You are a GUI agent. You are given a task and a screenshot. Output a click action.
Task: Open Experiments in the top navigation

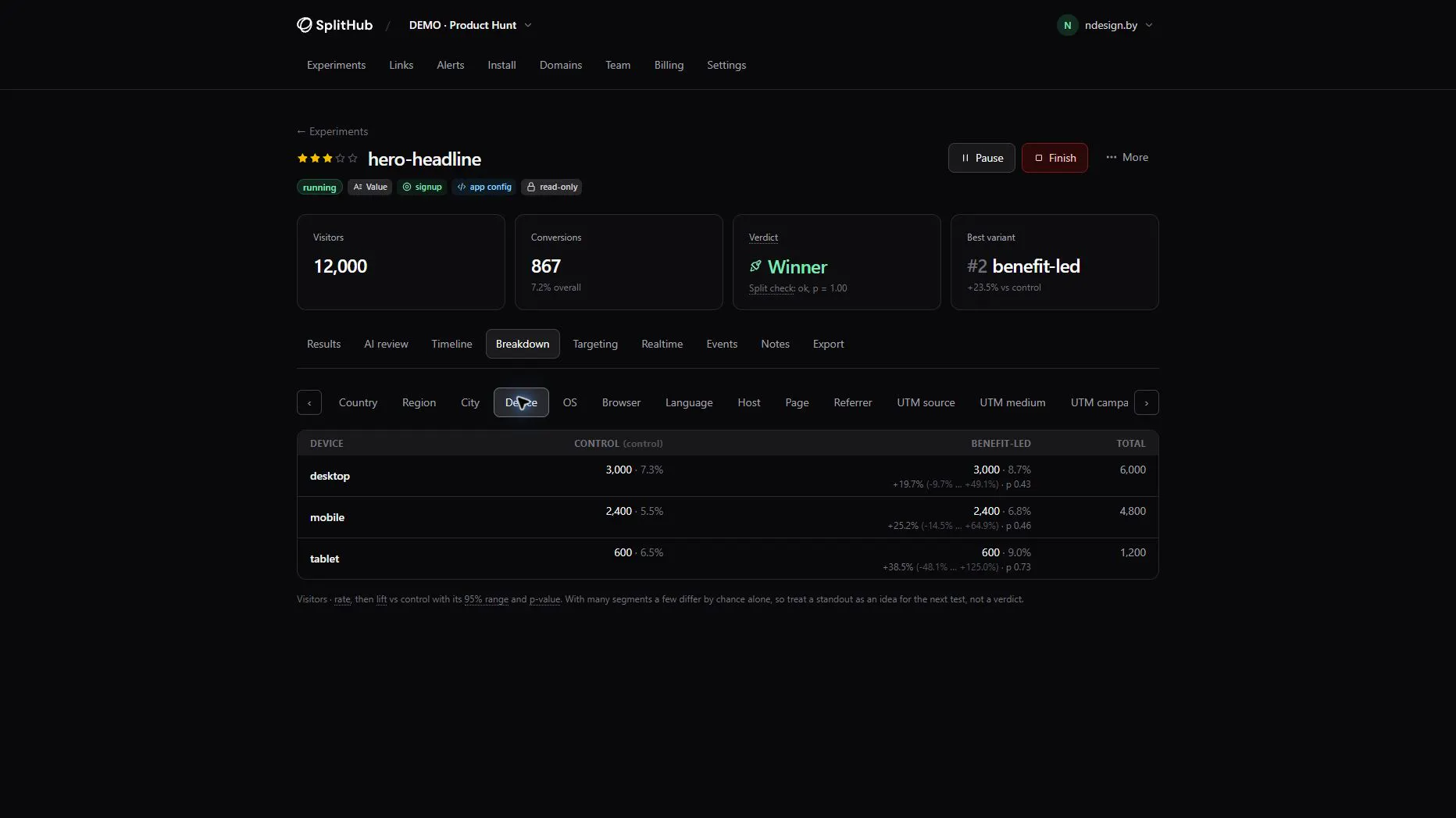pos(336,65)
